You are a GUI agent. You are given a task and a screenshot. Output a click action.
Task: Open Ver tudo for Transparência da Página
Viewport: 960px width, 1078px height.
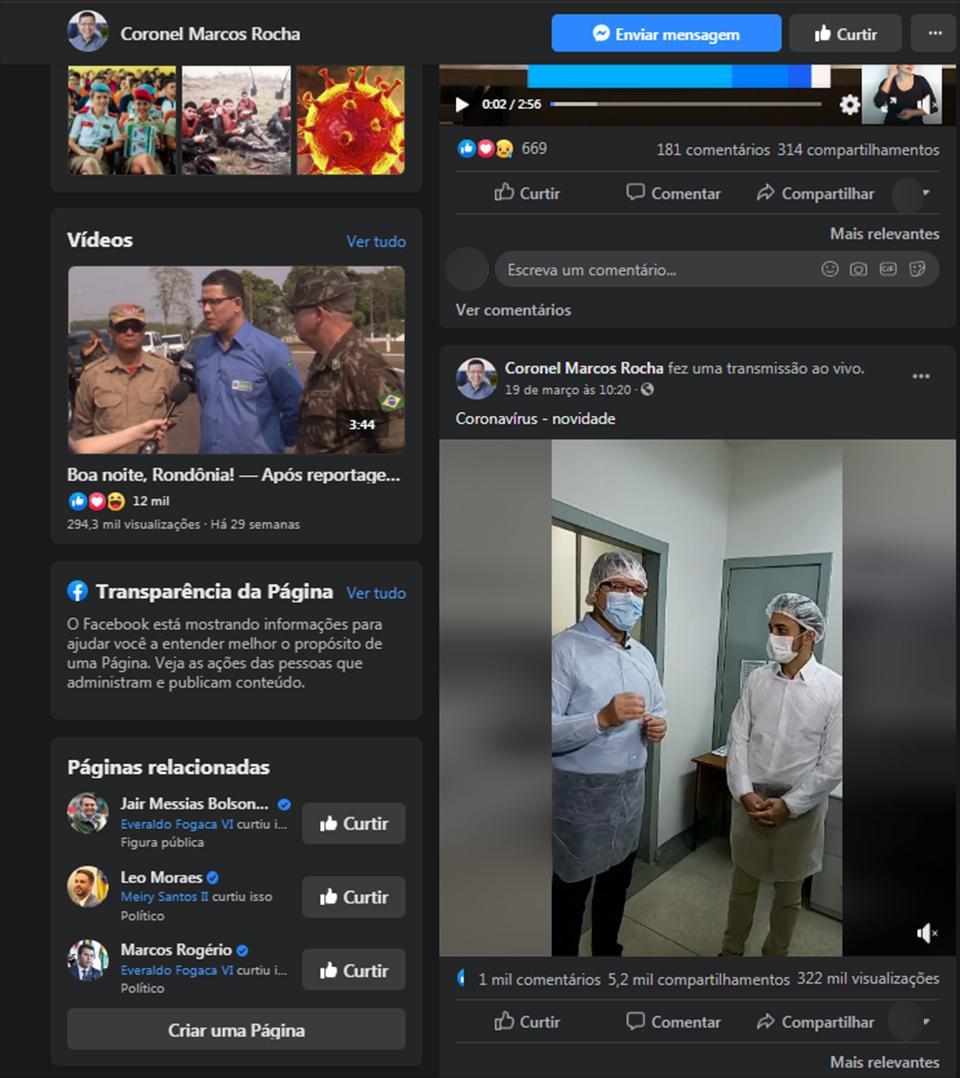[x=376, y=593]
